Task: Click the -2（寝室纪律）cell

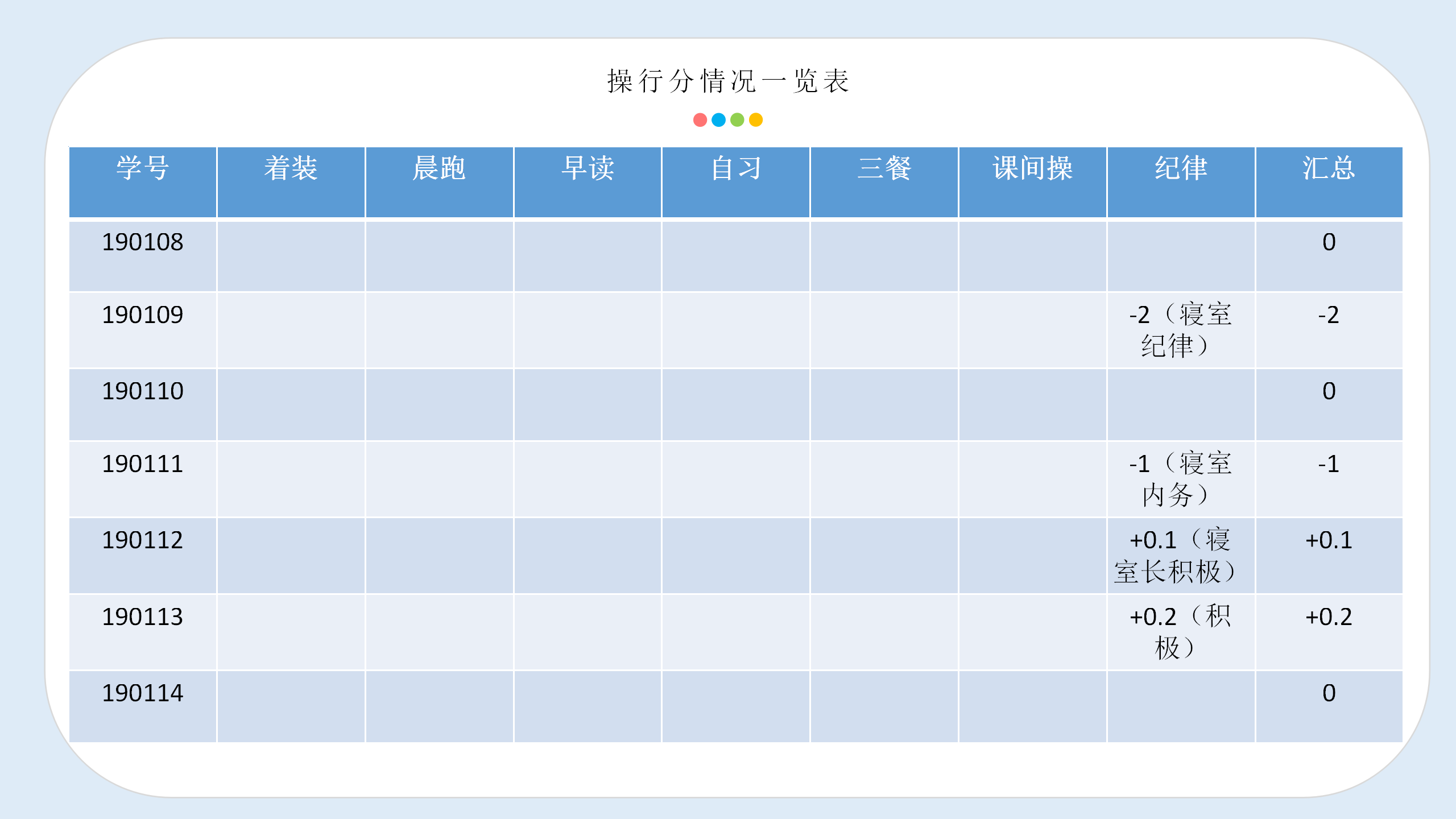Action: pos(1181,330)
